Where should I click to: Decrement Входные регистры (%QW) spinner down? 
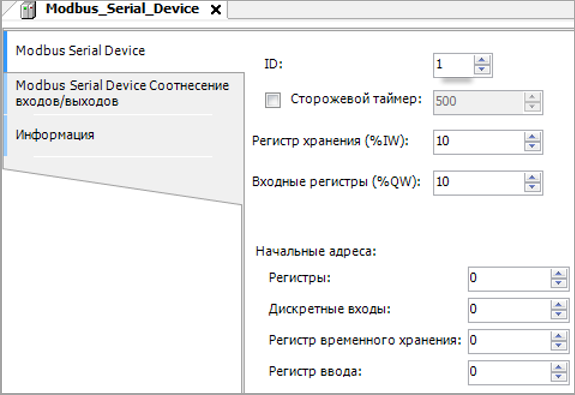[532, 187]
